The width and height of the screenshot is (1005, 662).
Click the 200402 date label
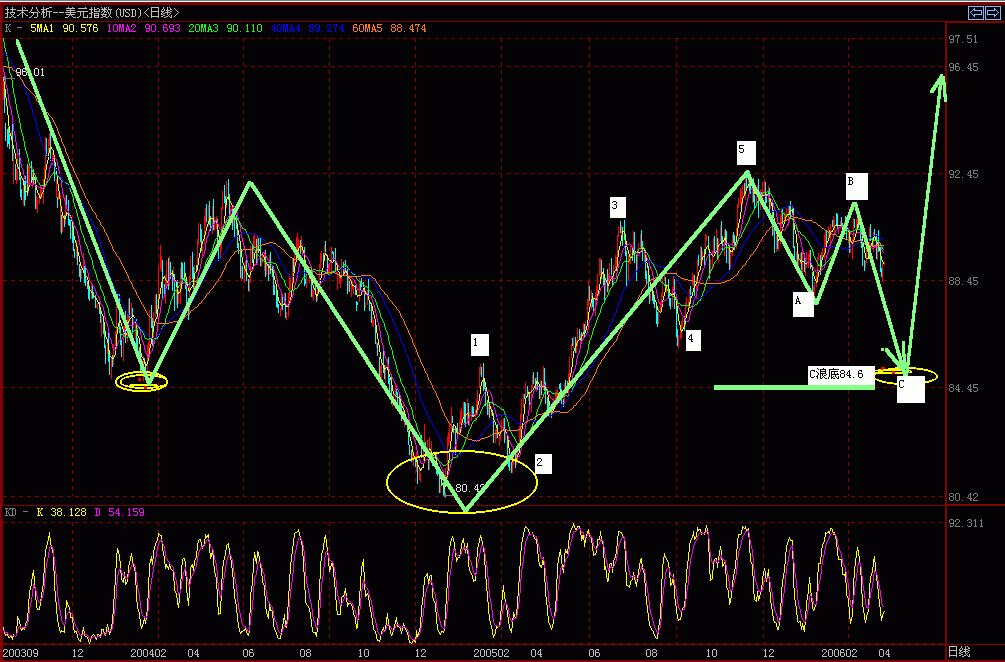click(x=148, y=653)
